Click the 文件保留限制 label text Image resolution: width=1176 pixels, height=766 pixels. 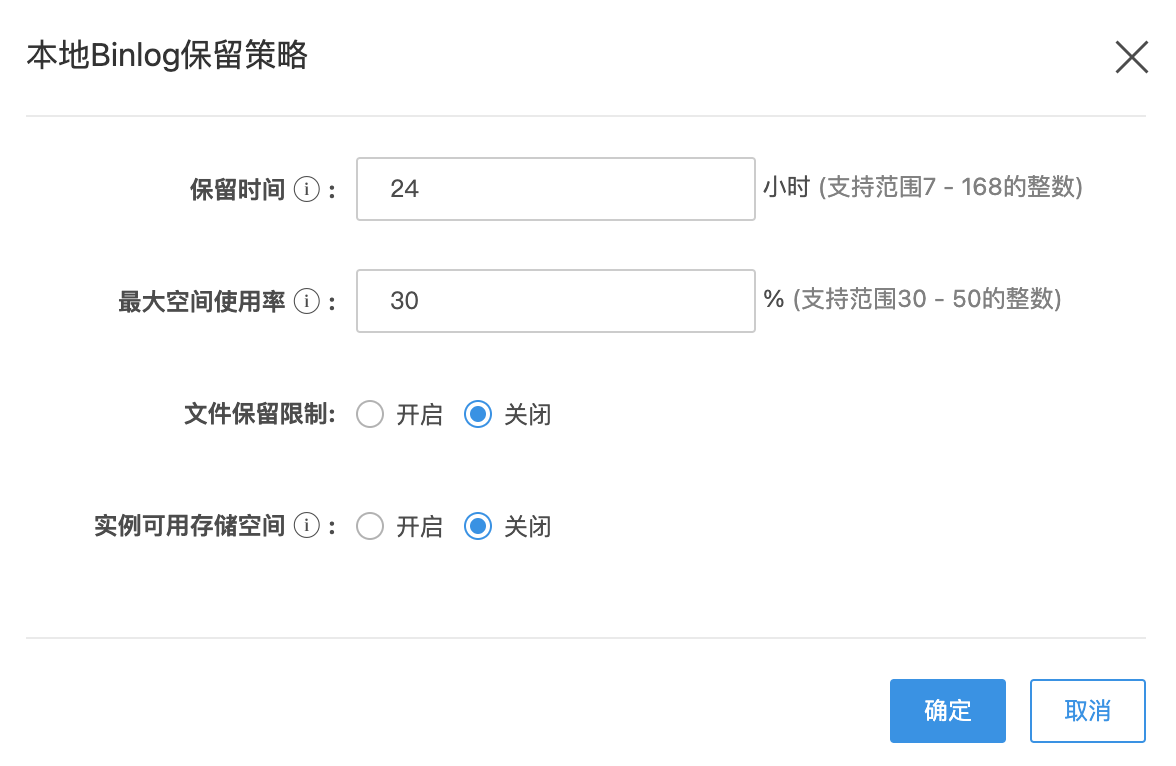pyautogui.click(x=258, y=414)
